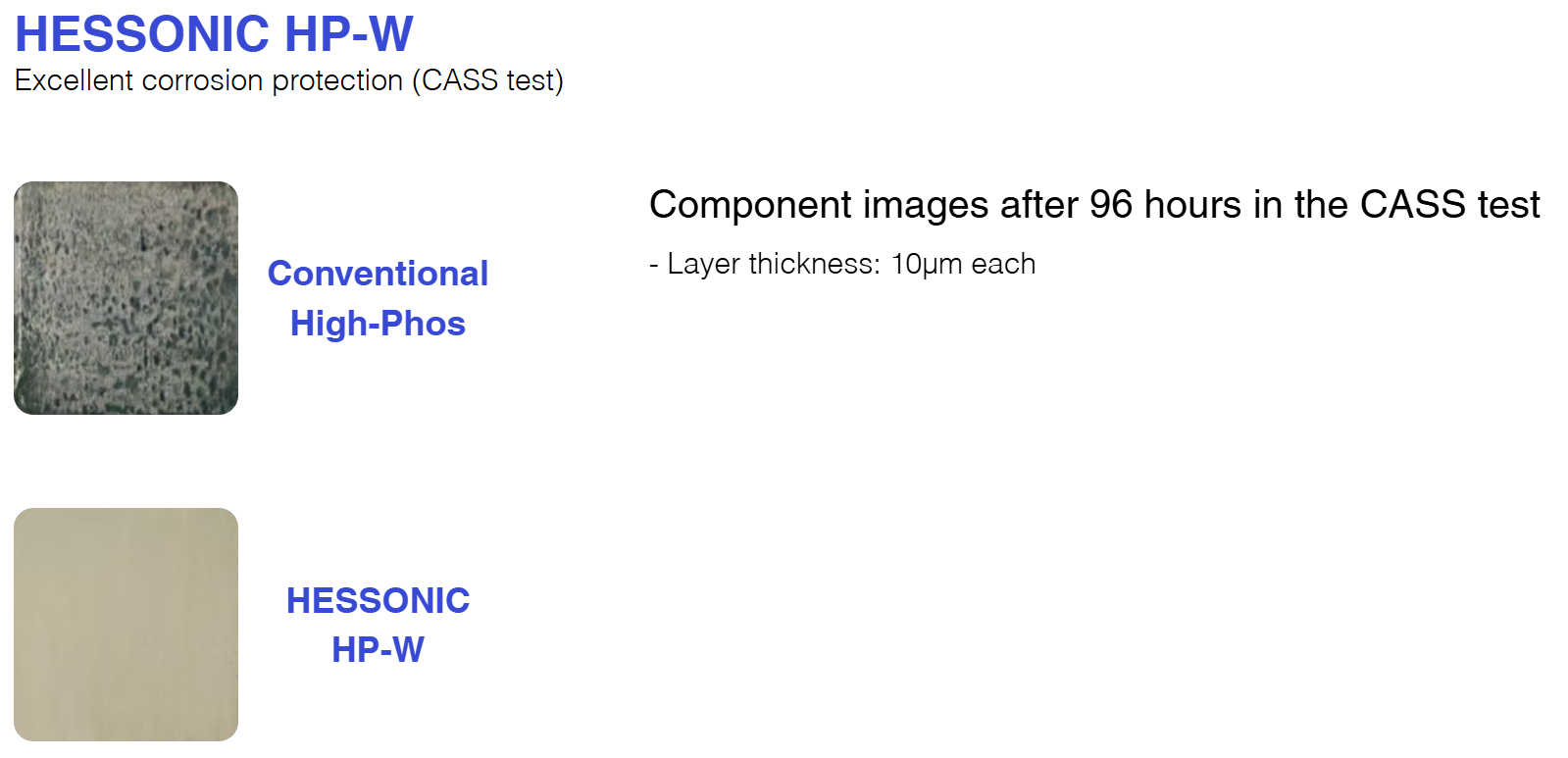1568x758 pixels.
Task: Click CASS test at the heading's end
Action: [1449, 205]
